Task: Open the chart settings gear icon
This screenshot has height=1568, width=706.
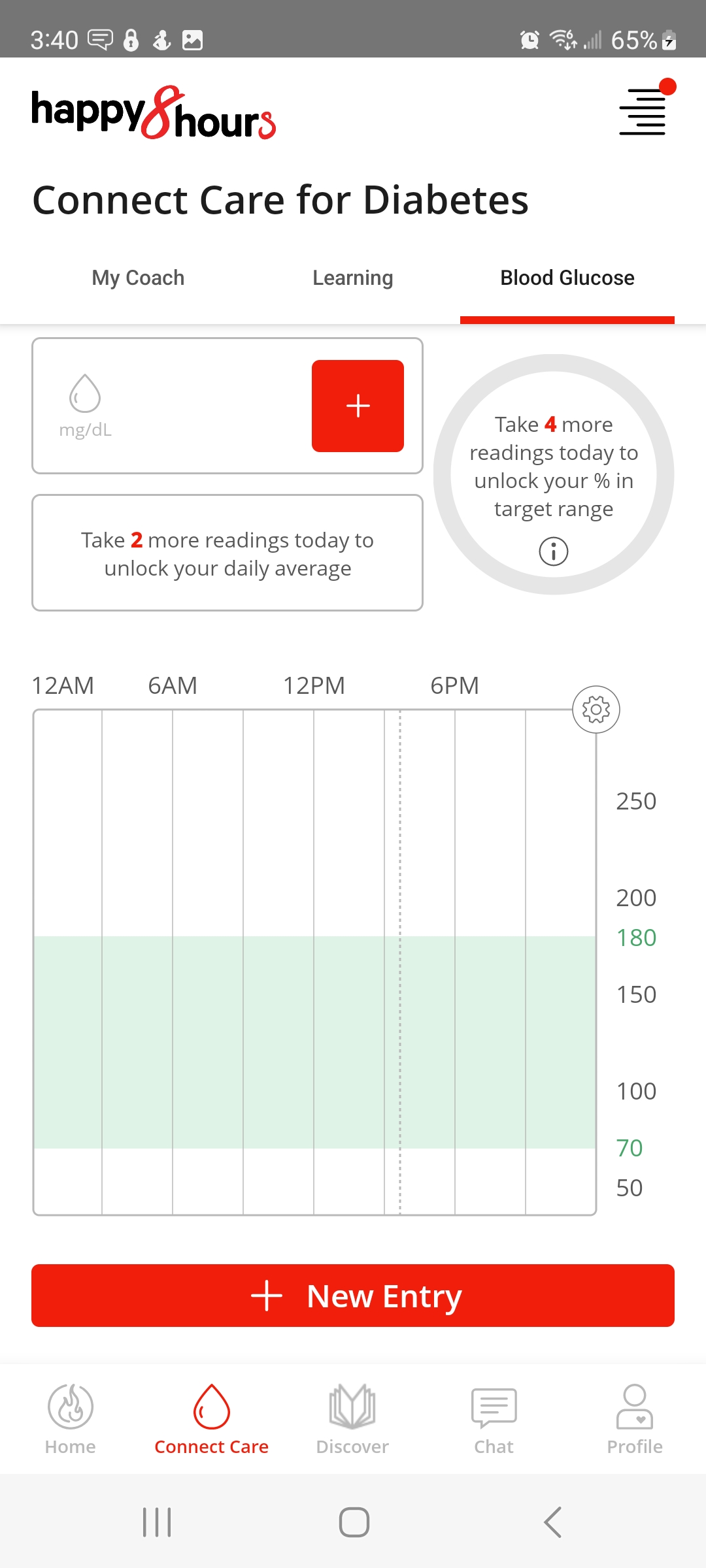Action: pos(596,710)
